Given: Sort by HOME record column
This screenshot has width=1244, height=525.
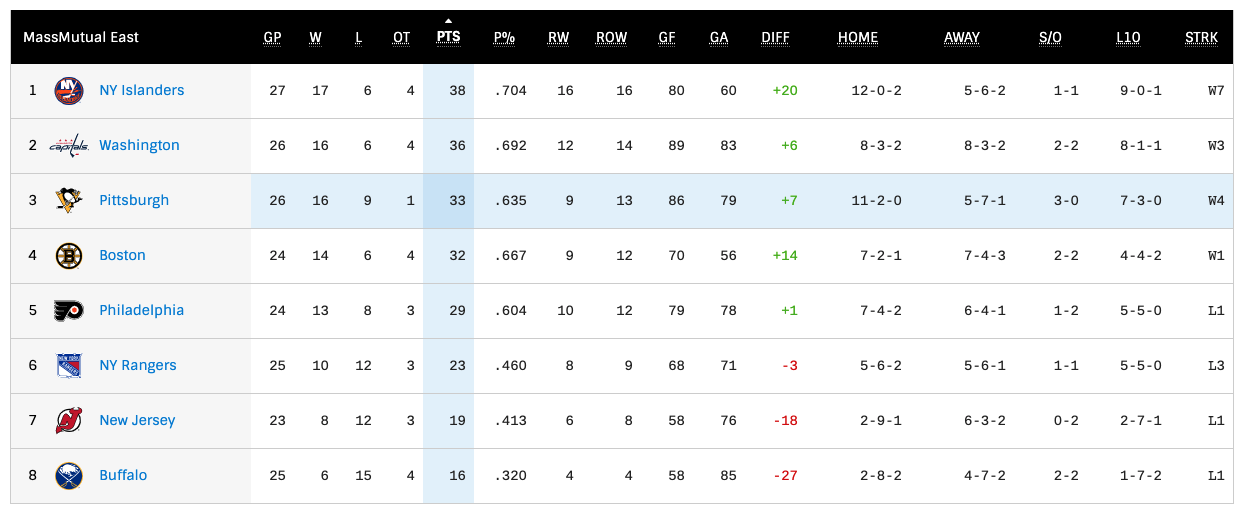Looking at the screenshot, I should [x=858, y=38].
